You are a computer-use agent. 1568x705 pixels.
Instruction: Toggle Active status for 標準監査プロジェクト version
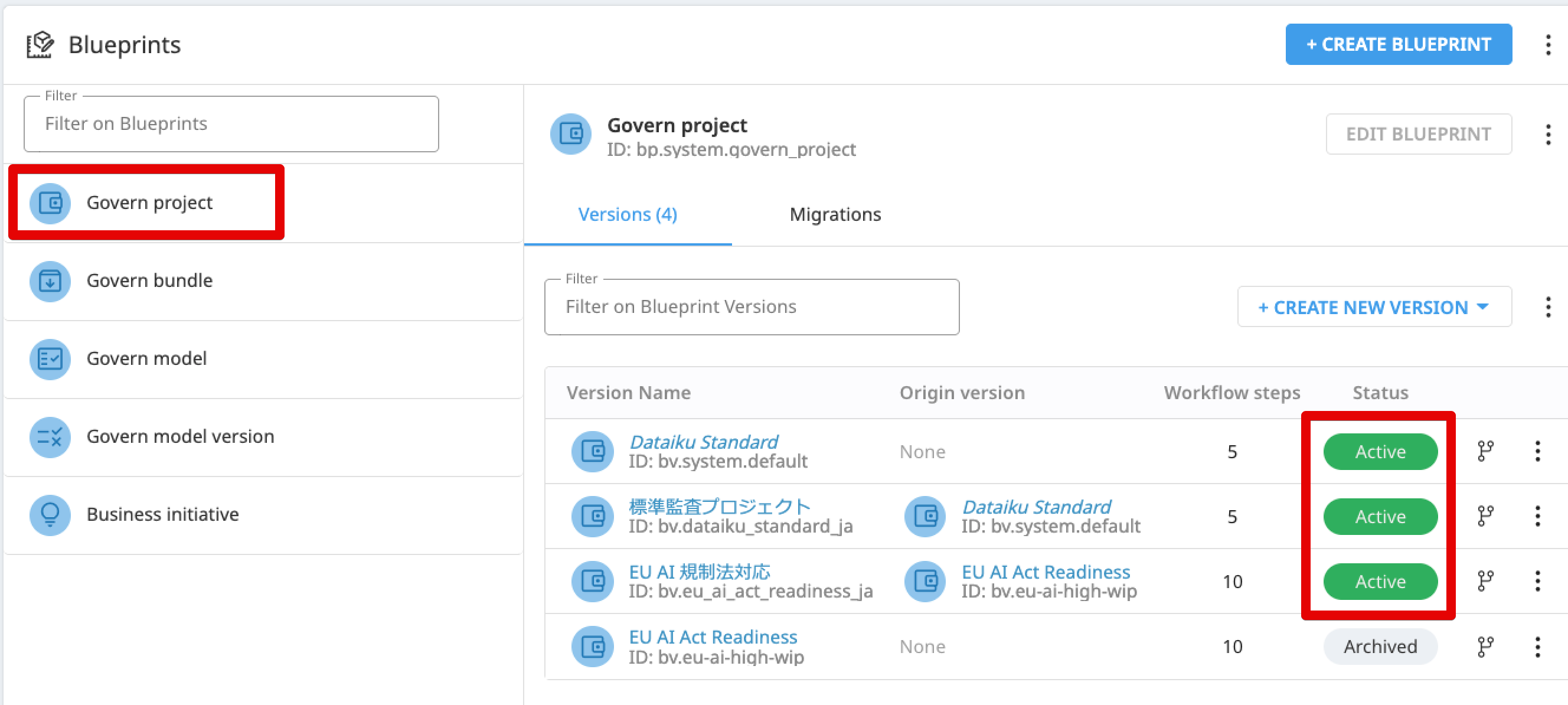[x=1380, y=516]
